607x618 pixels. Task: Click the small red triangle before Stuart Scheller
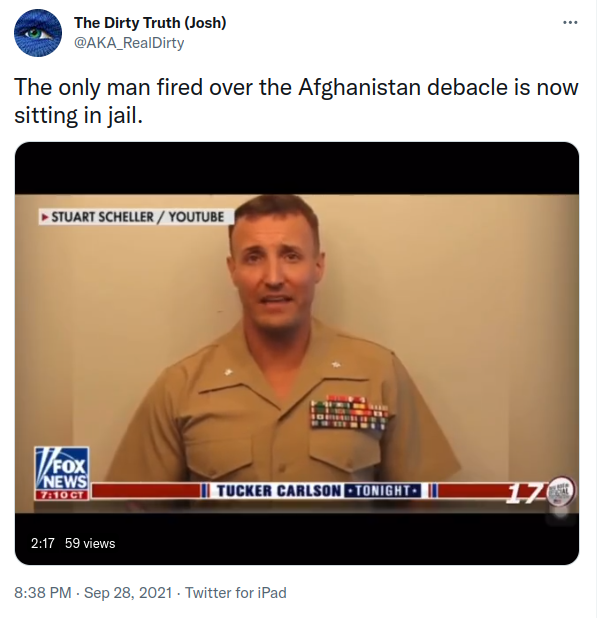point(45,217)
